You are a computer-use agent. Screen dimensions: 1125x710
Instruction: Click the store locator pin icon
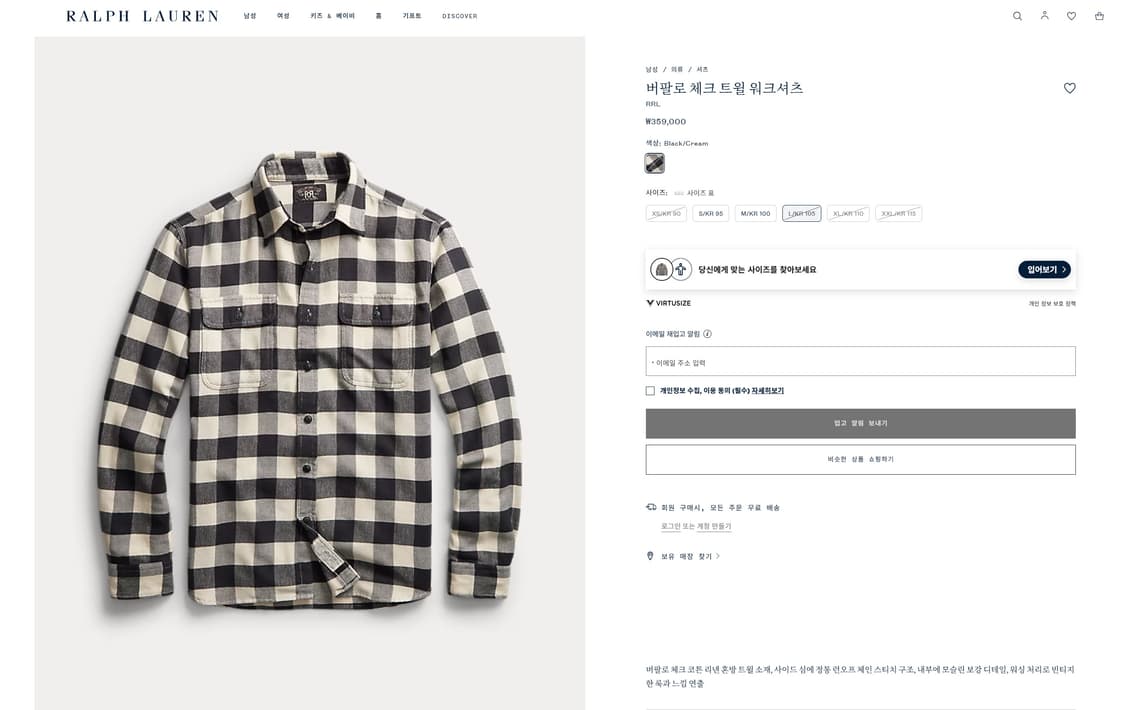coord(649,555)
